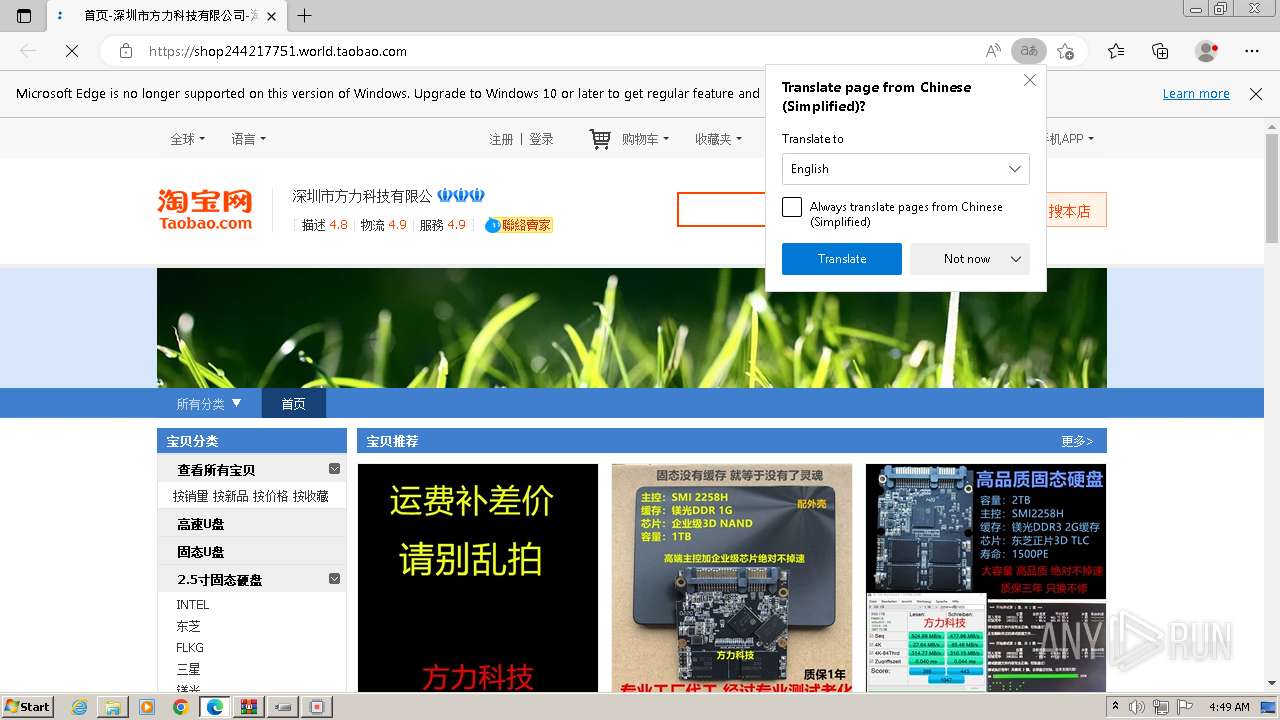Sort by 按价格

[x=270, y=496]
